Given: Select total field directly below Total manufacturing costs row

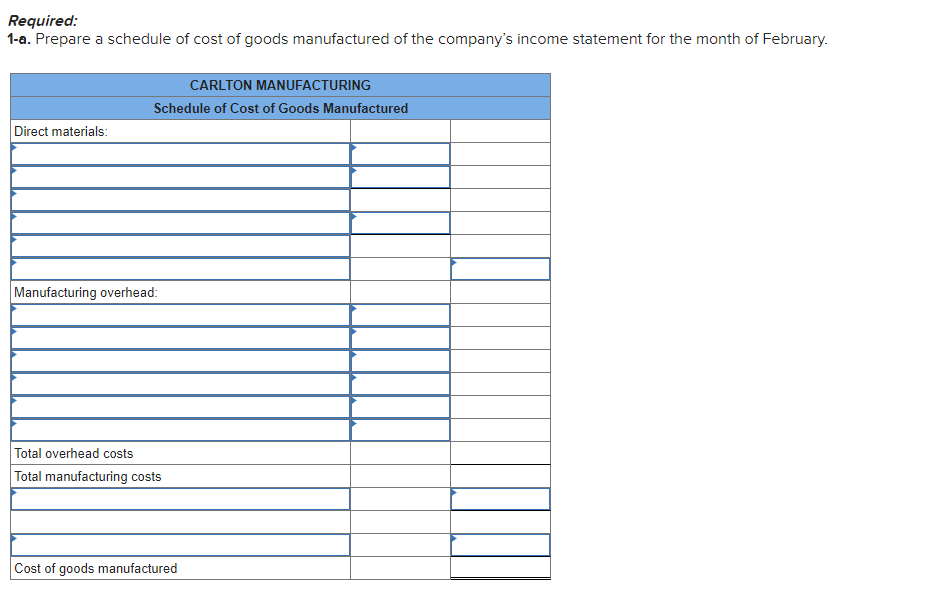Looking at the screenshot, I should point(500,499).
